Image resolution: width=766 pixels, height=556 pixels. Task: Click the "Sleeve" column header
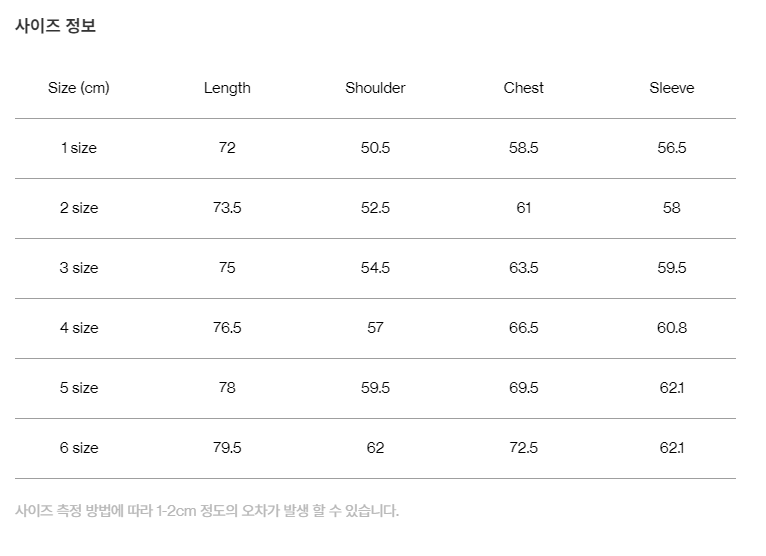click(x=671, y=88)
